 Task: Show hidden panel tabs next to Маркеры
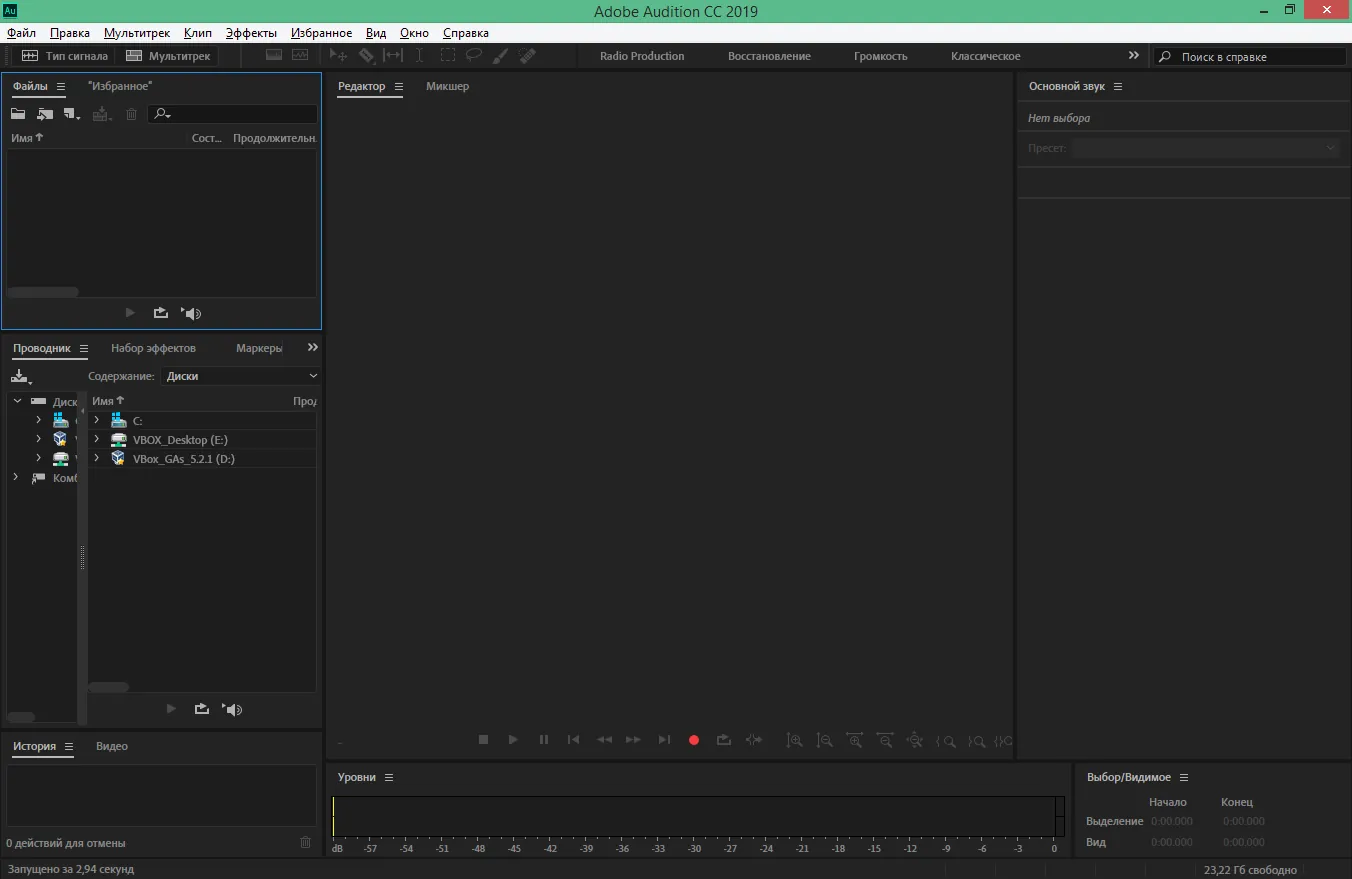[x=313, y=347]
